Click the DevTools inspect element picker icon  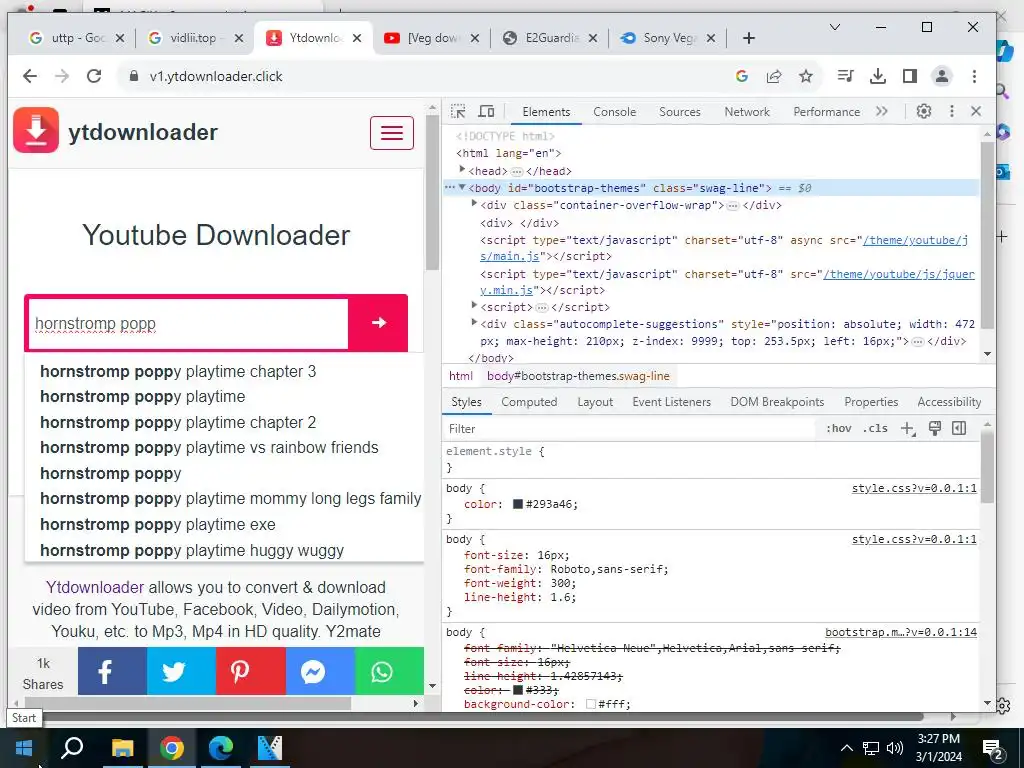click(x=458, y=112)
